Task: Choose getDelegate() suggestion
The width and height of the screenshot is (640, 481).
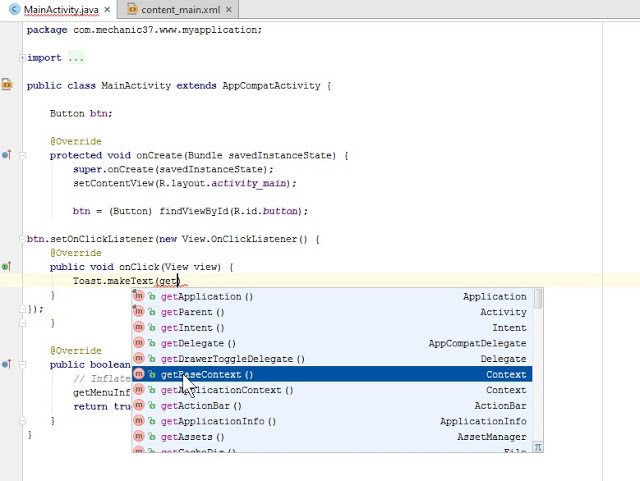Action: coord(332,343)
